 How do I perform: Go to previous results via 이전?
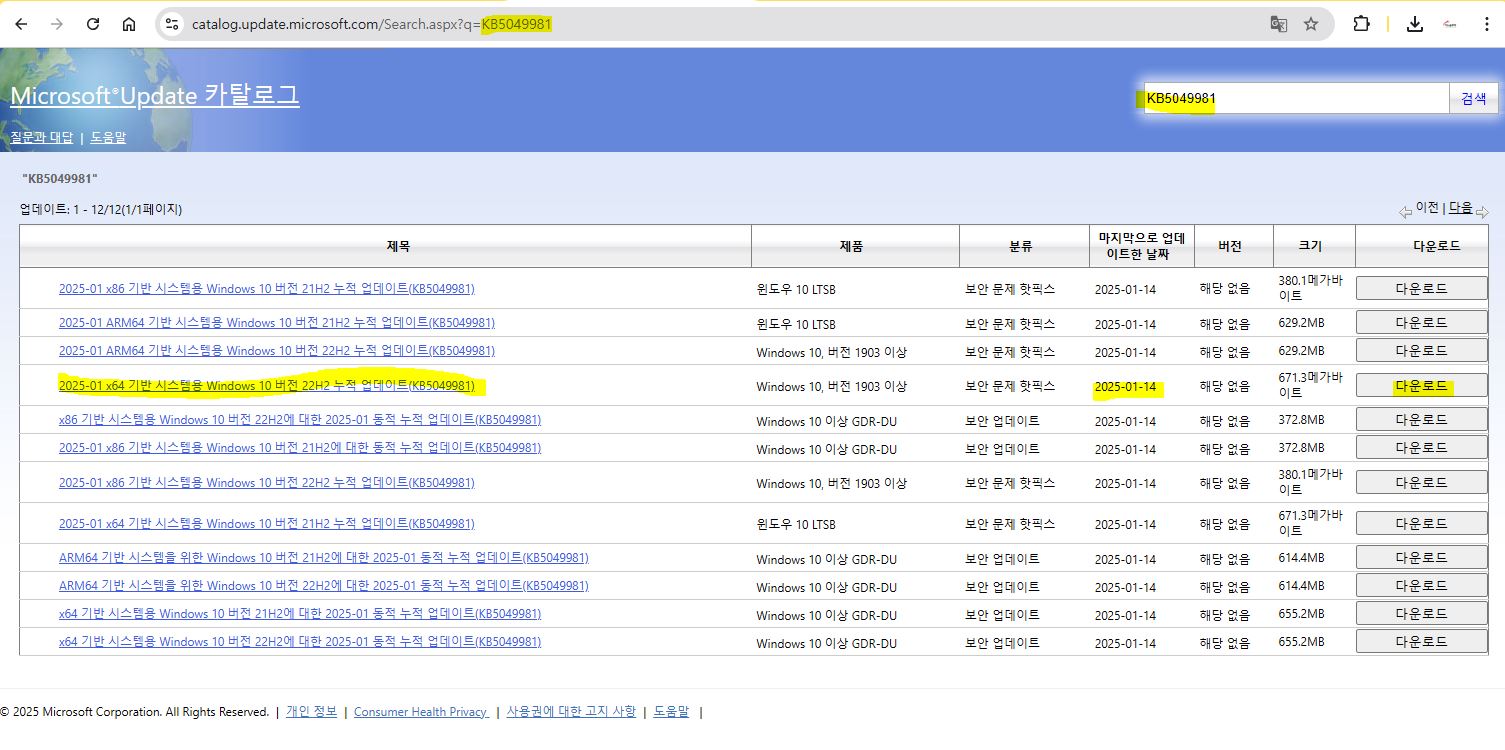pos(1426,207)
